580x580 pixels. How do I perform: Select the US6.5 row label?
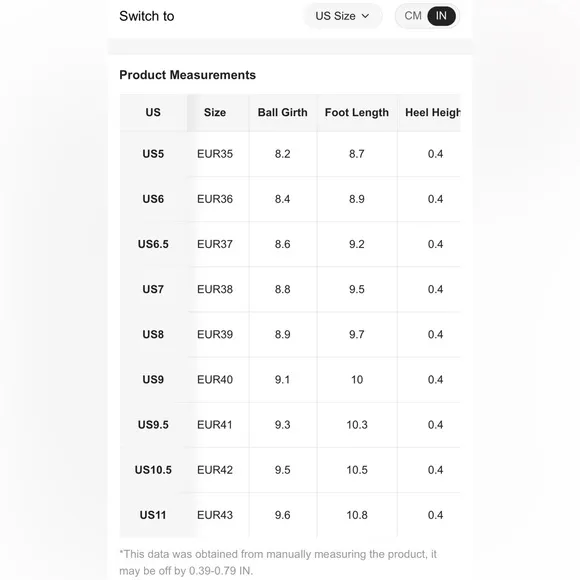coord(153,244)
